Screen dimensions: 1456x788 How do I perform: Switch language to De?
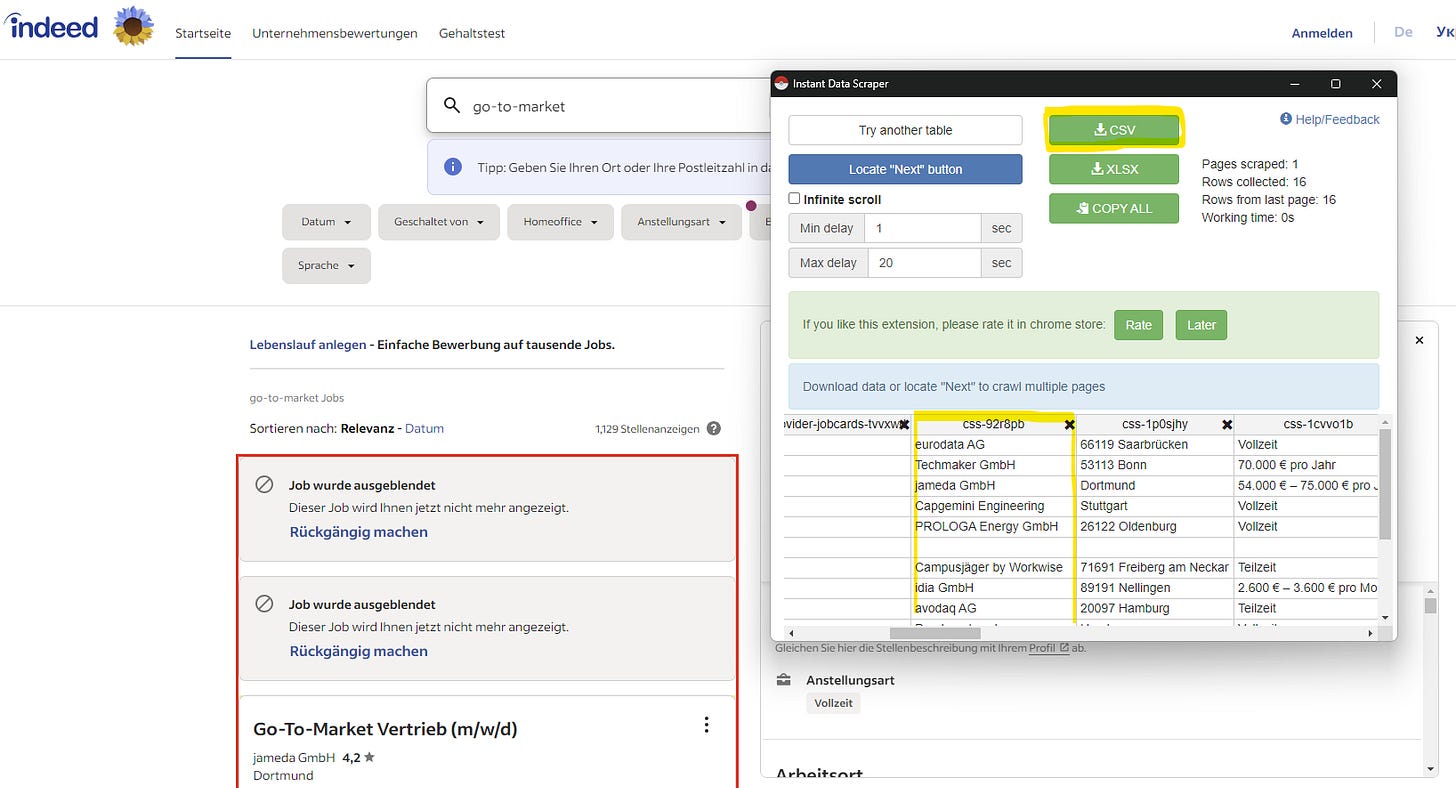click(1403, 32)
